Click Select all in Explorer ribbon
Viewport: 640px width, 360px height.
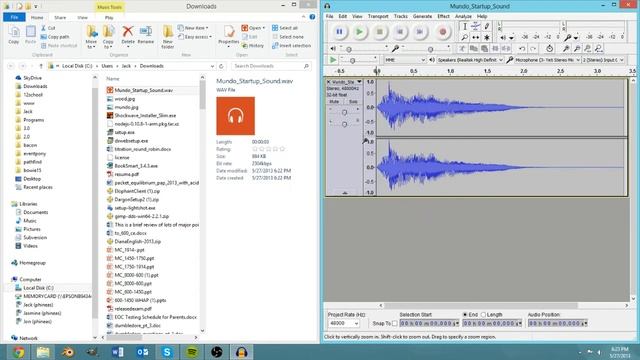285,28
